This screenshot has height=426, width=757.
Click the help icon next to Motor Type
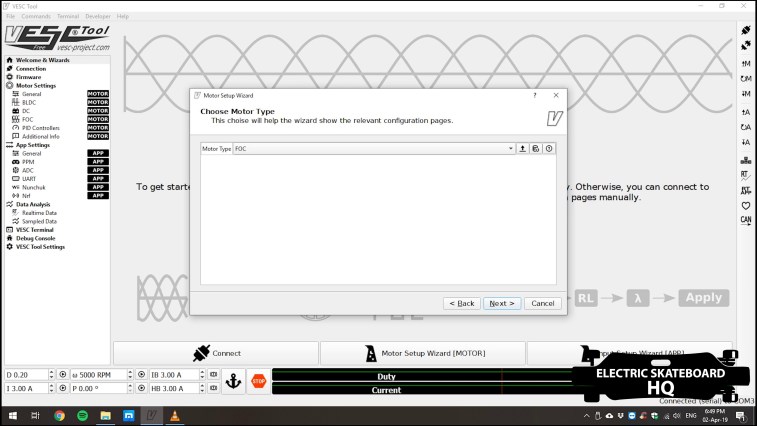click(x=549, y=148)
